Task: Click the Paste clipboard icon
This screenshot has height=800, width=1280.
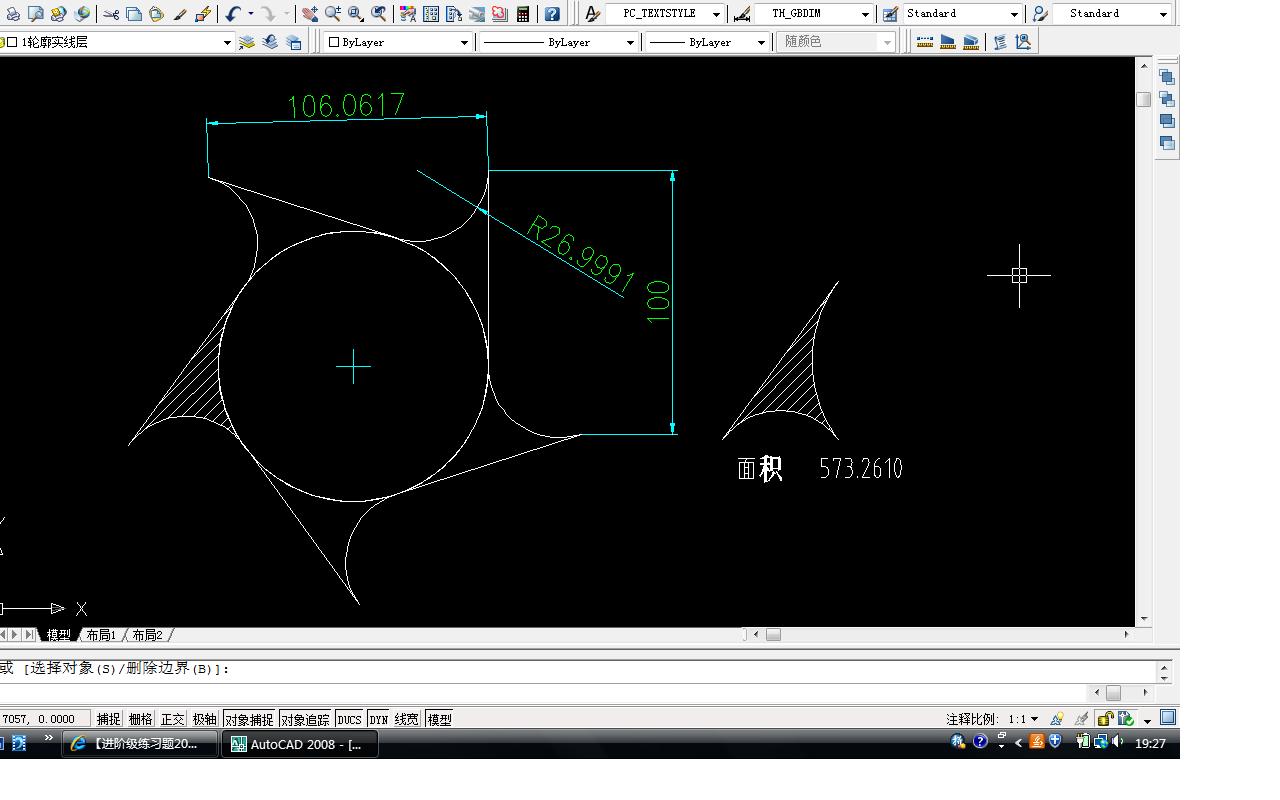Action: [157, 14]
